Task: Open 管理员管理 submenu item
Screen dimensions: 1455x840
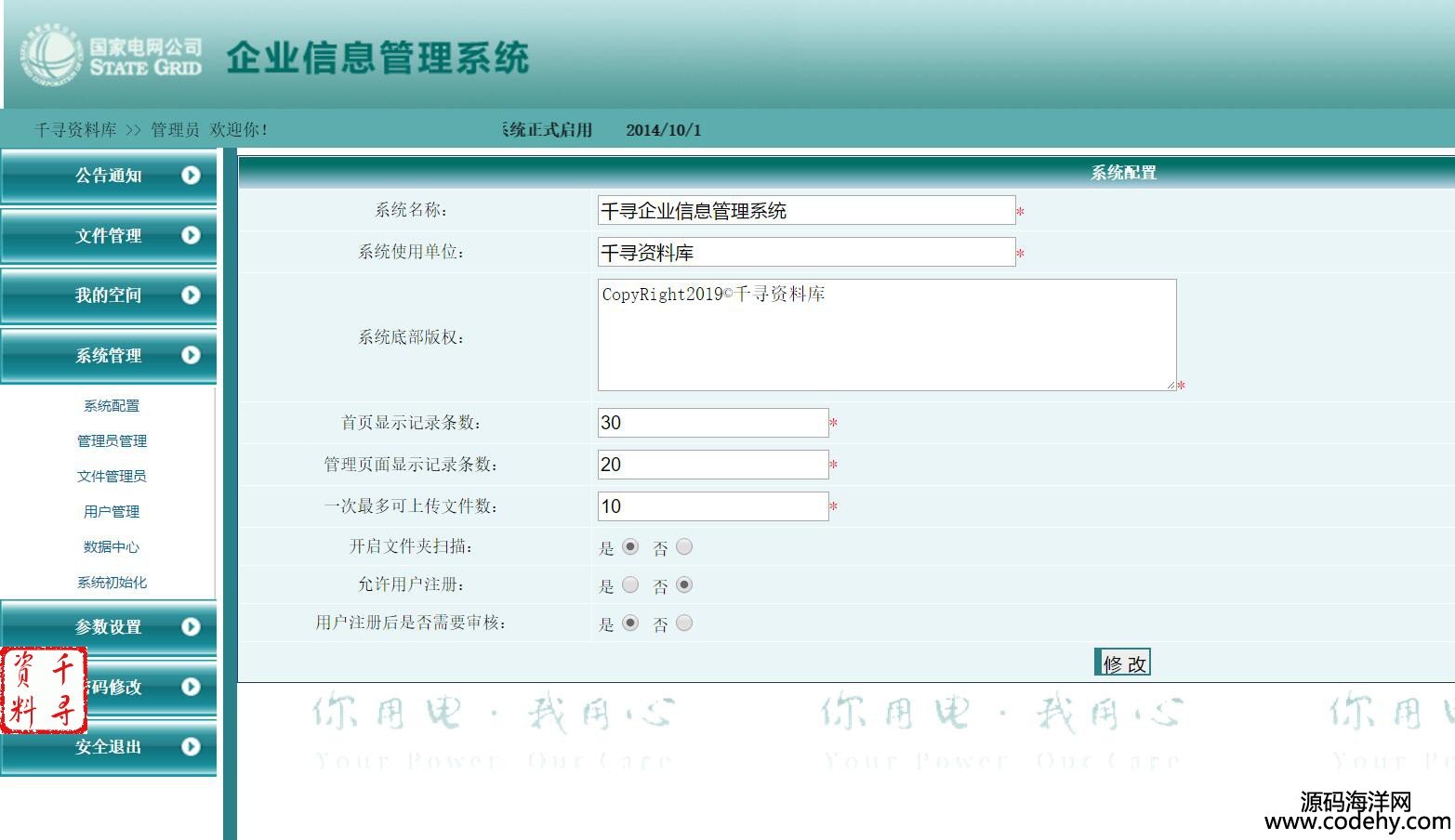Action: [x=112, y=440]
